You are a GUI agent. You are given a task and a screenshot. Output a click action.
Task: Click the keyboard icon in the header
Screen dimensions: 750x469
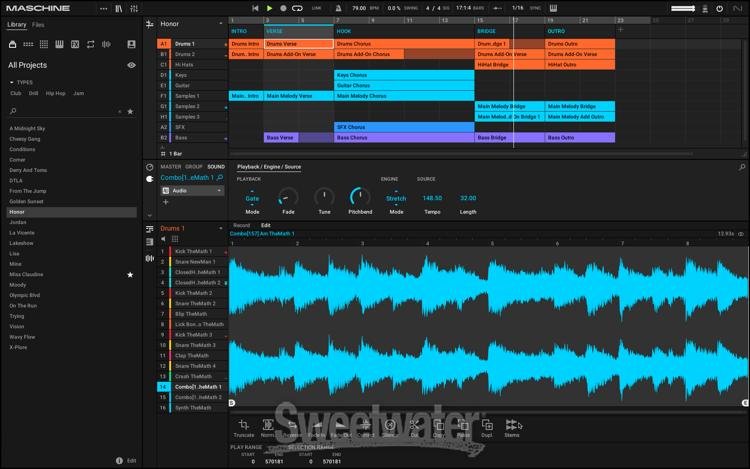[553, 8]
